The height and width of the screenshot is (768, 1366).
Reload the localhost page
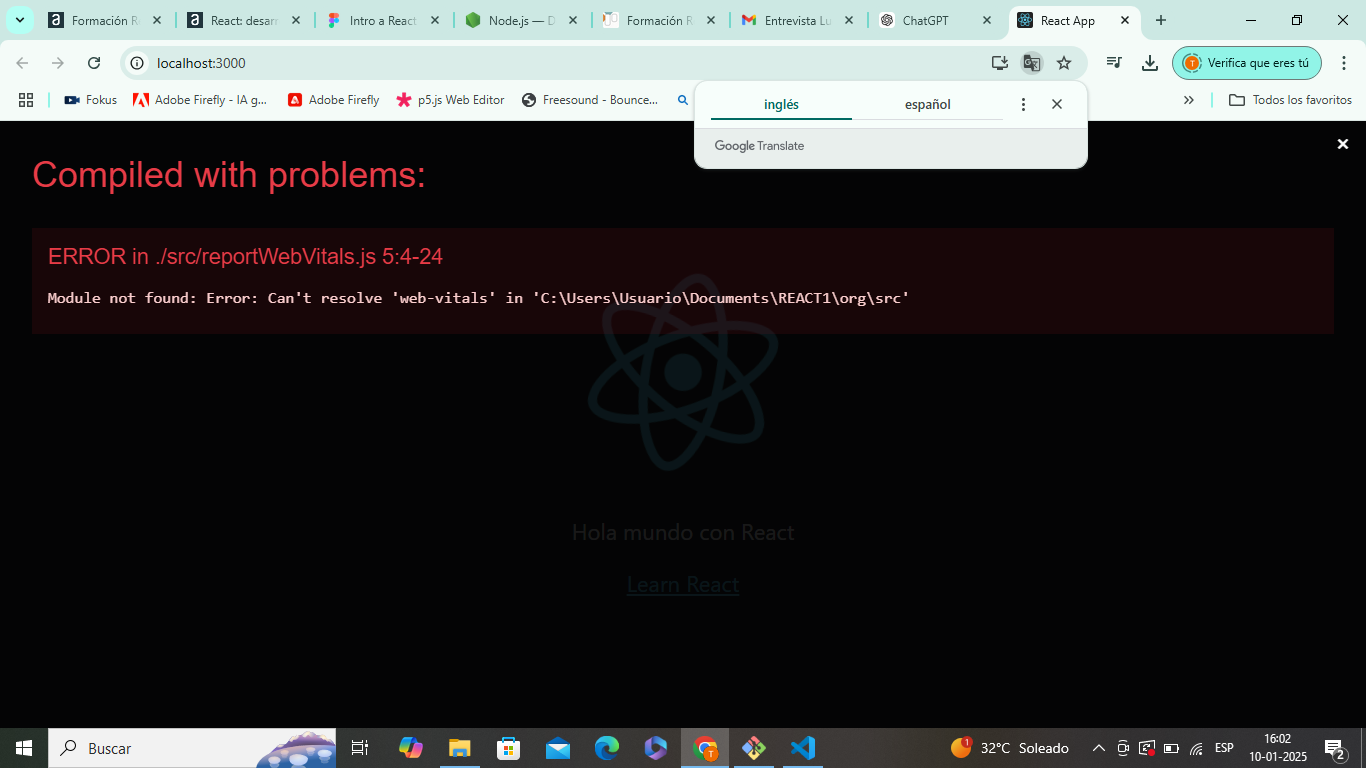point(94,63)
